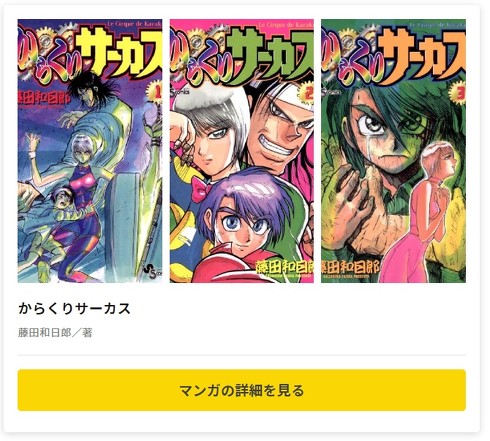Click the からくりサーカス title text
The image size is (490, 441).
tap(75, 308)
